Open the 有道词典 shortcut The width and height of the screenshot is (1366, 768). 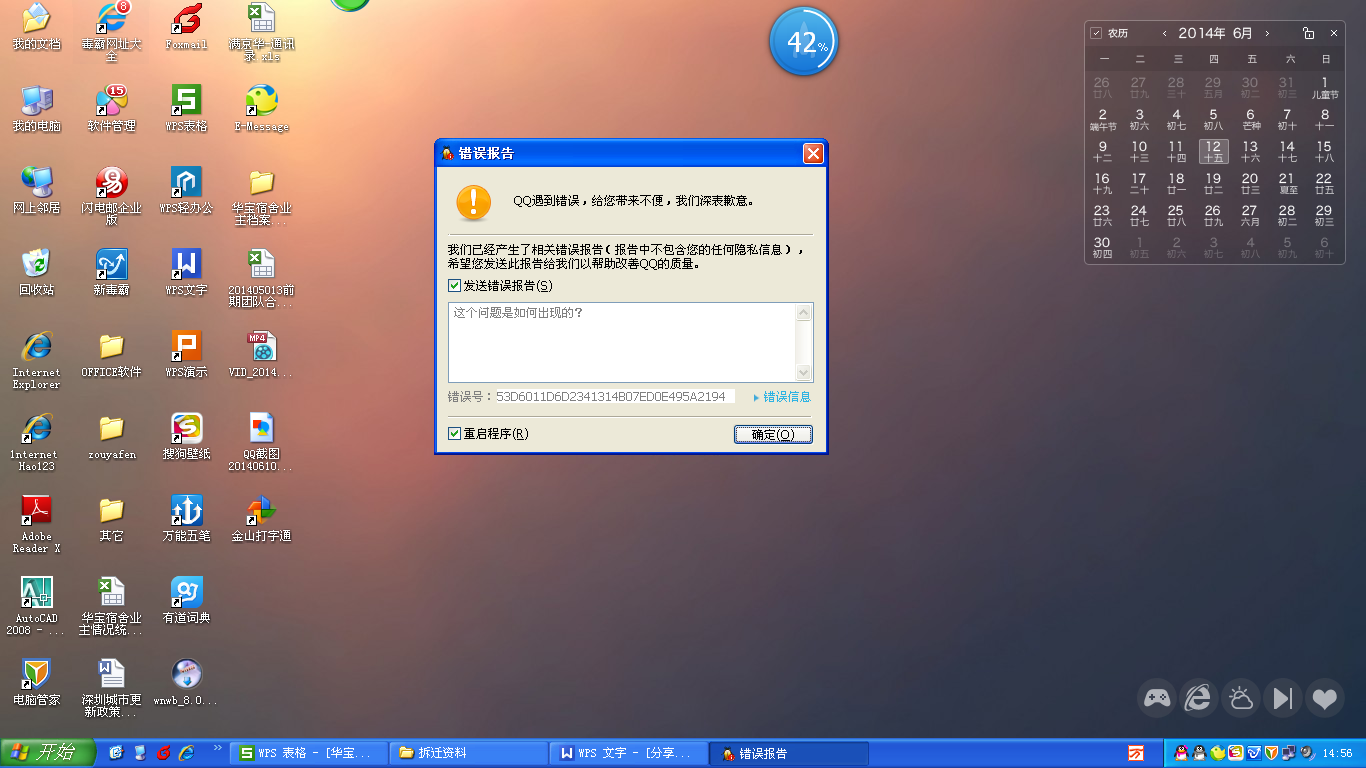tap(186, 601)
